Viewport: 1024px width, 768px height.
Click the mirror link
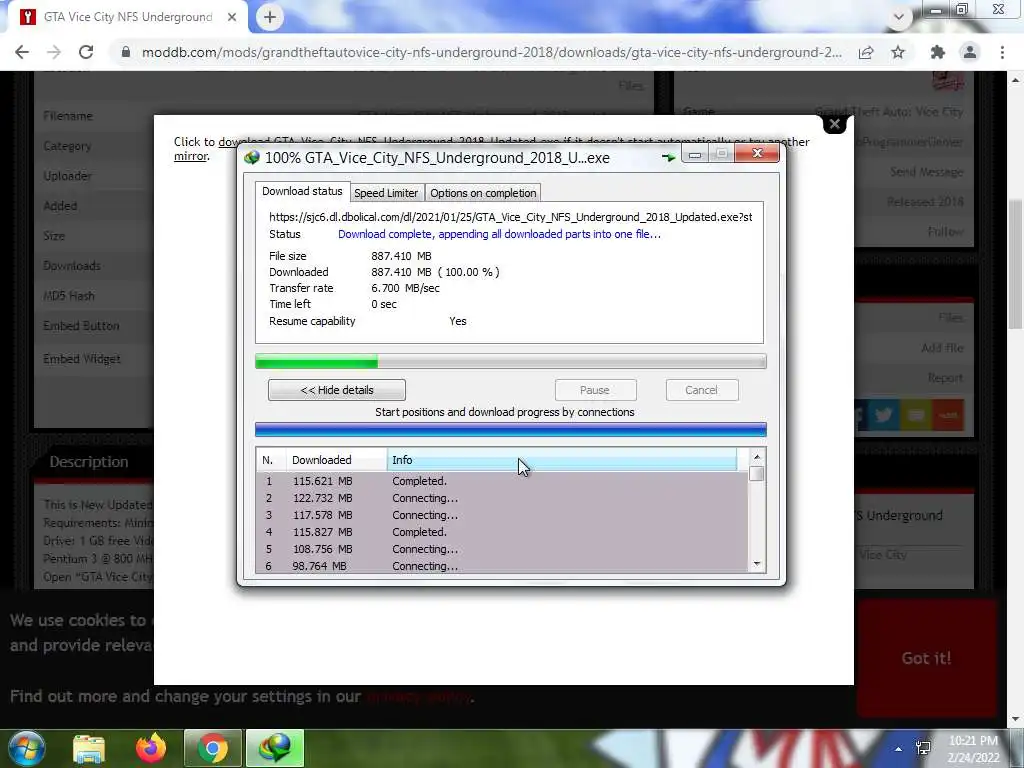click(x=191, y=156)
